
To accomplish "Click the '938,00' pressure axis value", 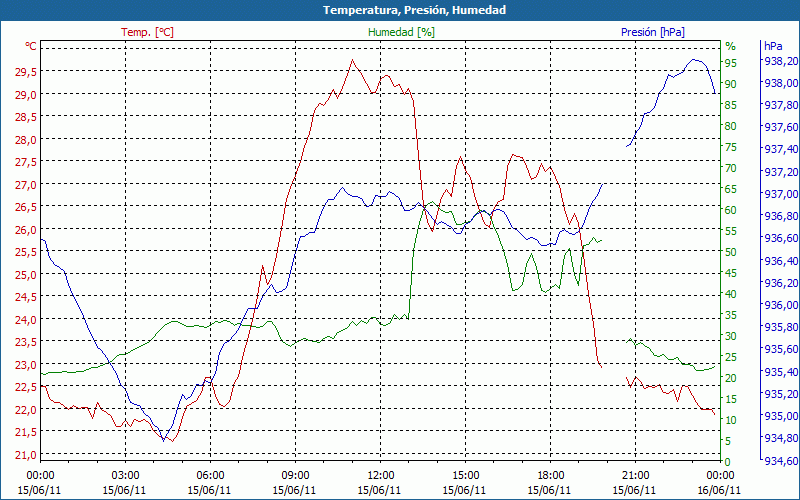I will [x=780, y=83].
